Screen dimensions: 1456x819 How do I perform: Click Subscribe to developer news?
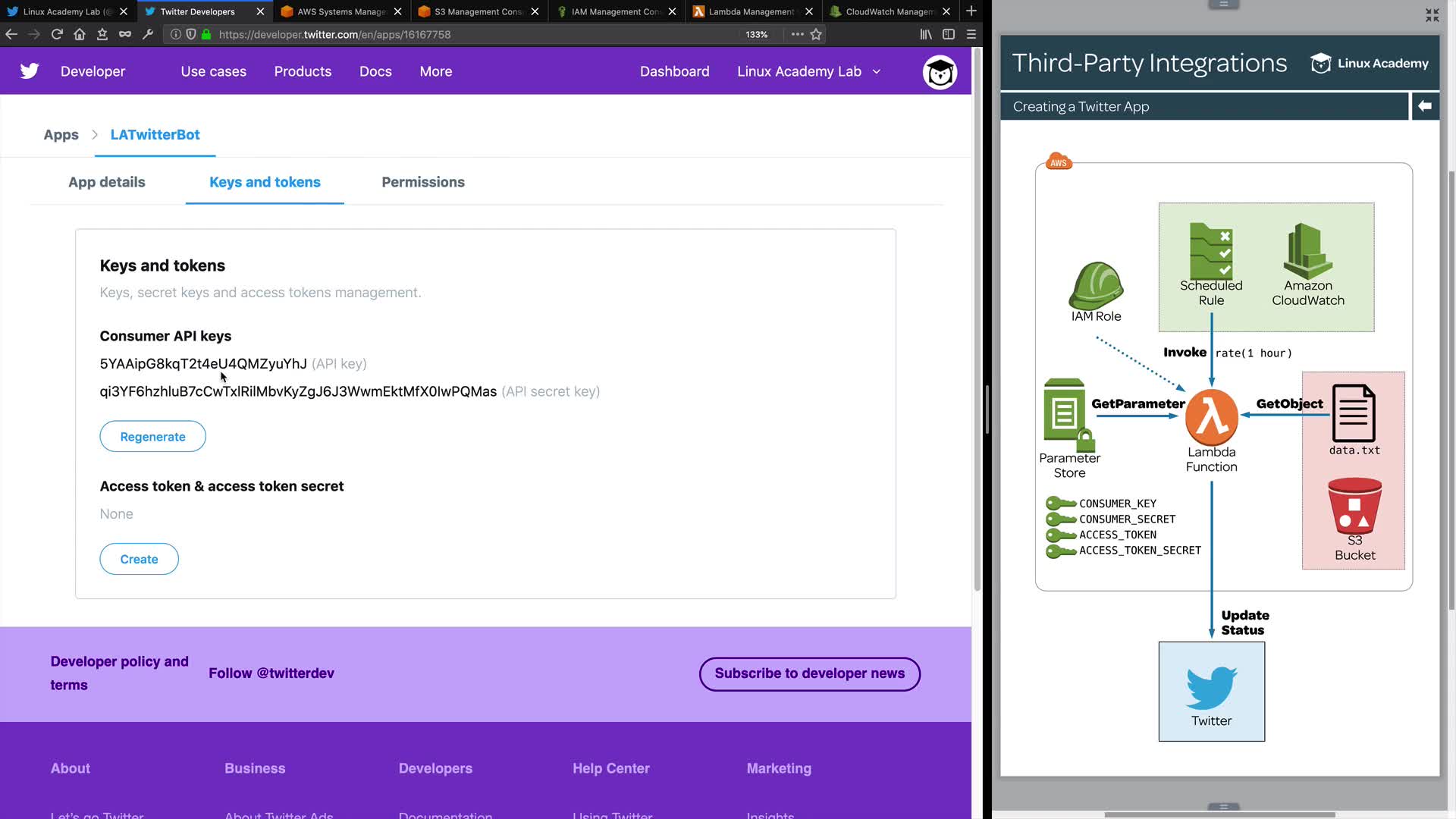[x=809, y=673]
